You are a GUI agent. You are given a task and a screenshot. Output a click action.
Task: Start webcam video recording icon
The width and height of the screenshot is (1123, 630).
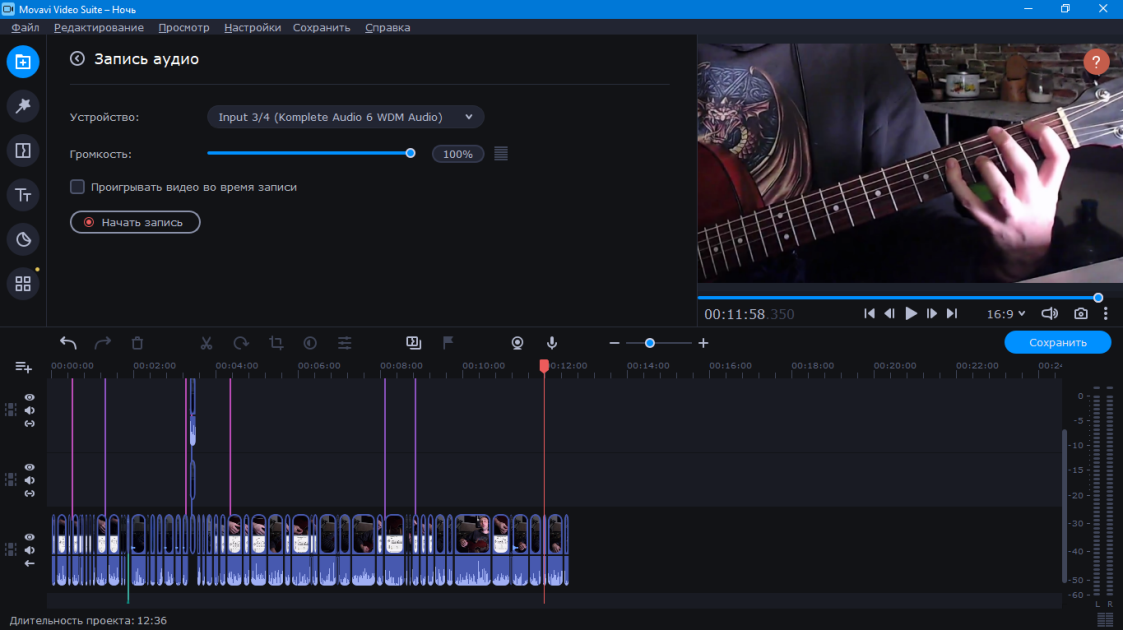coord(517,343)
